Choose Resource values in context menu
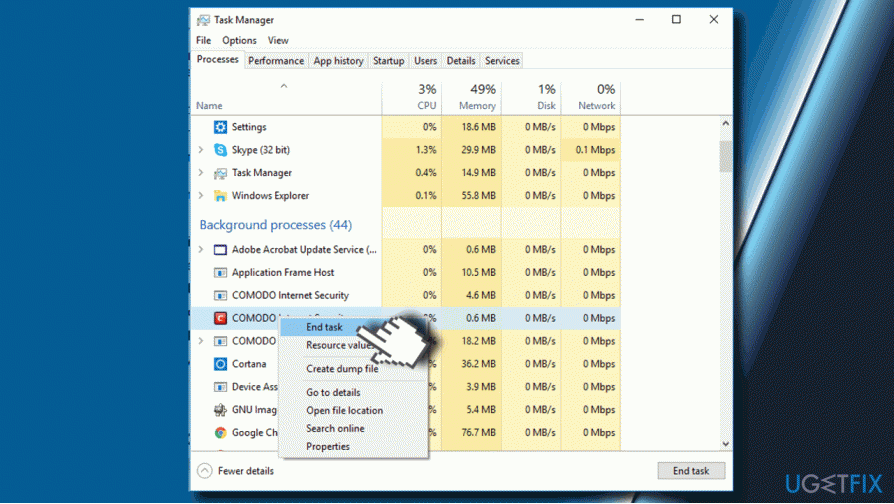Viewport: 894px width, 504px height. [x=340, y=346]
